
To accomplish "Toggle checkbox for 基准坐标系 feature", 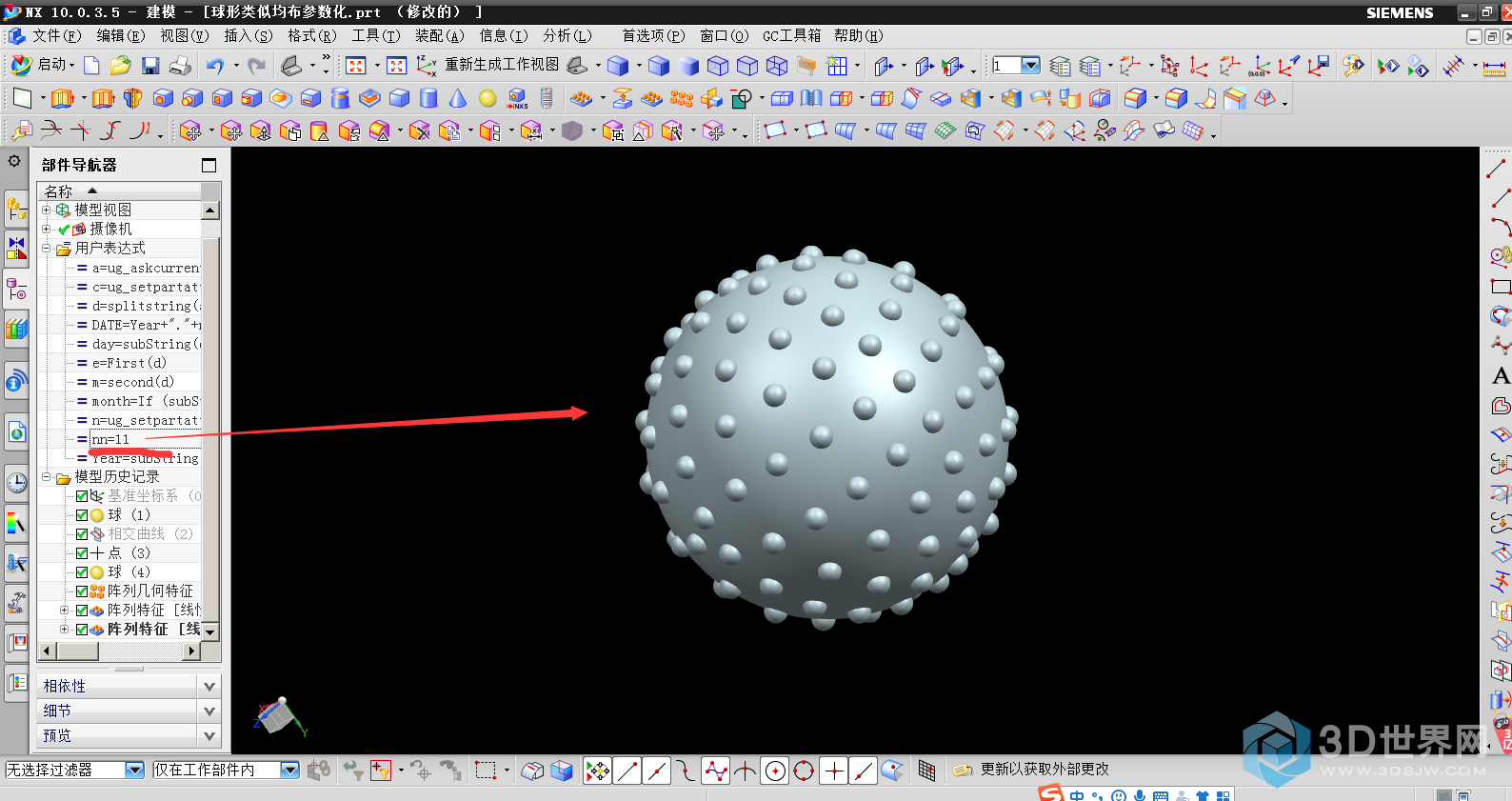I will point(82,496).
